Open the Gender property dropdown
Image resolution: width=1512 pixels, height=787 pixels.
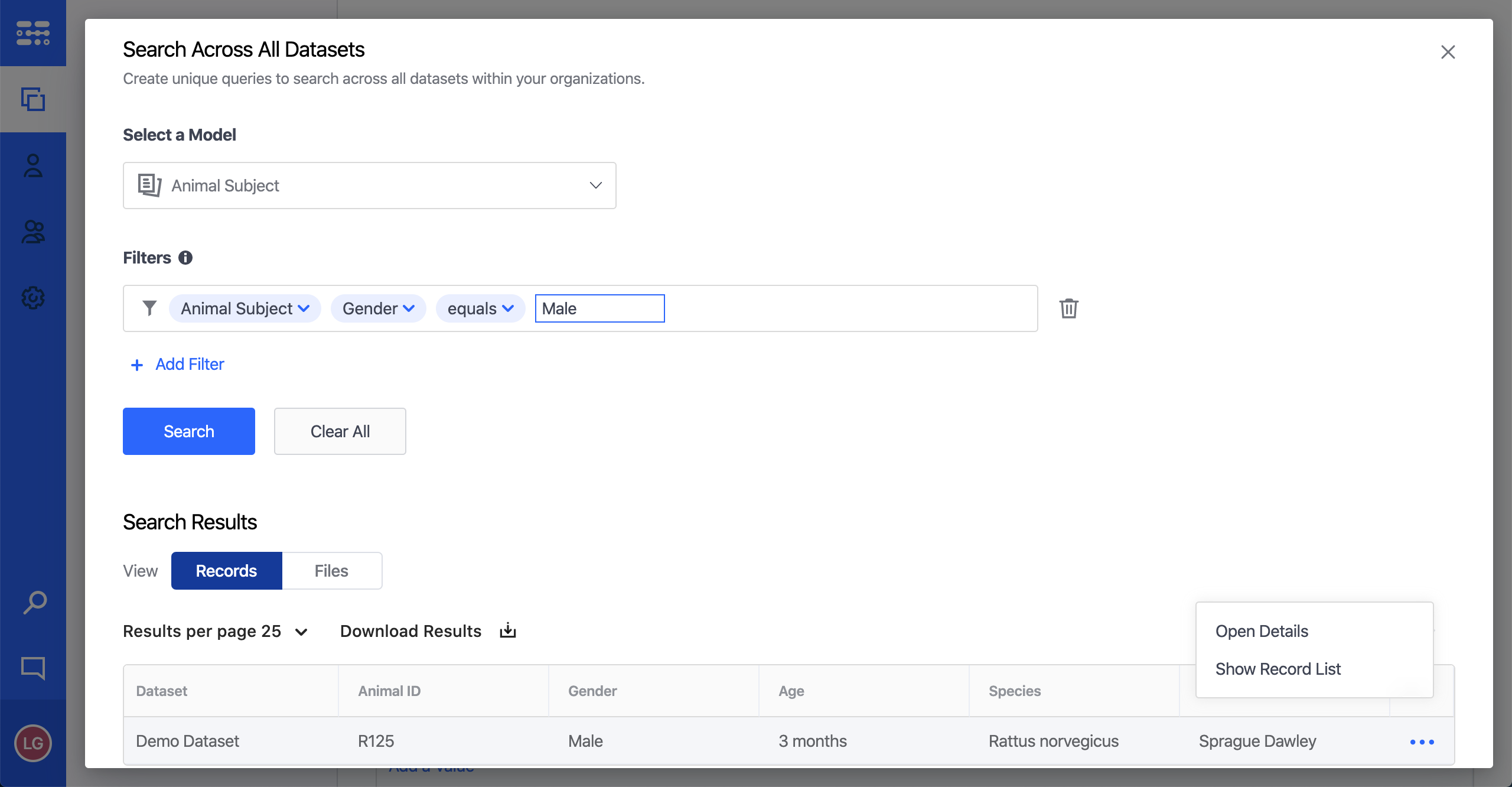tap(378, 308)
